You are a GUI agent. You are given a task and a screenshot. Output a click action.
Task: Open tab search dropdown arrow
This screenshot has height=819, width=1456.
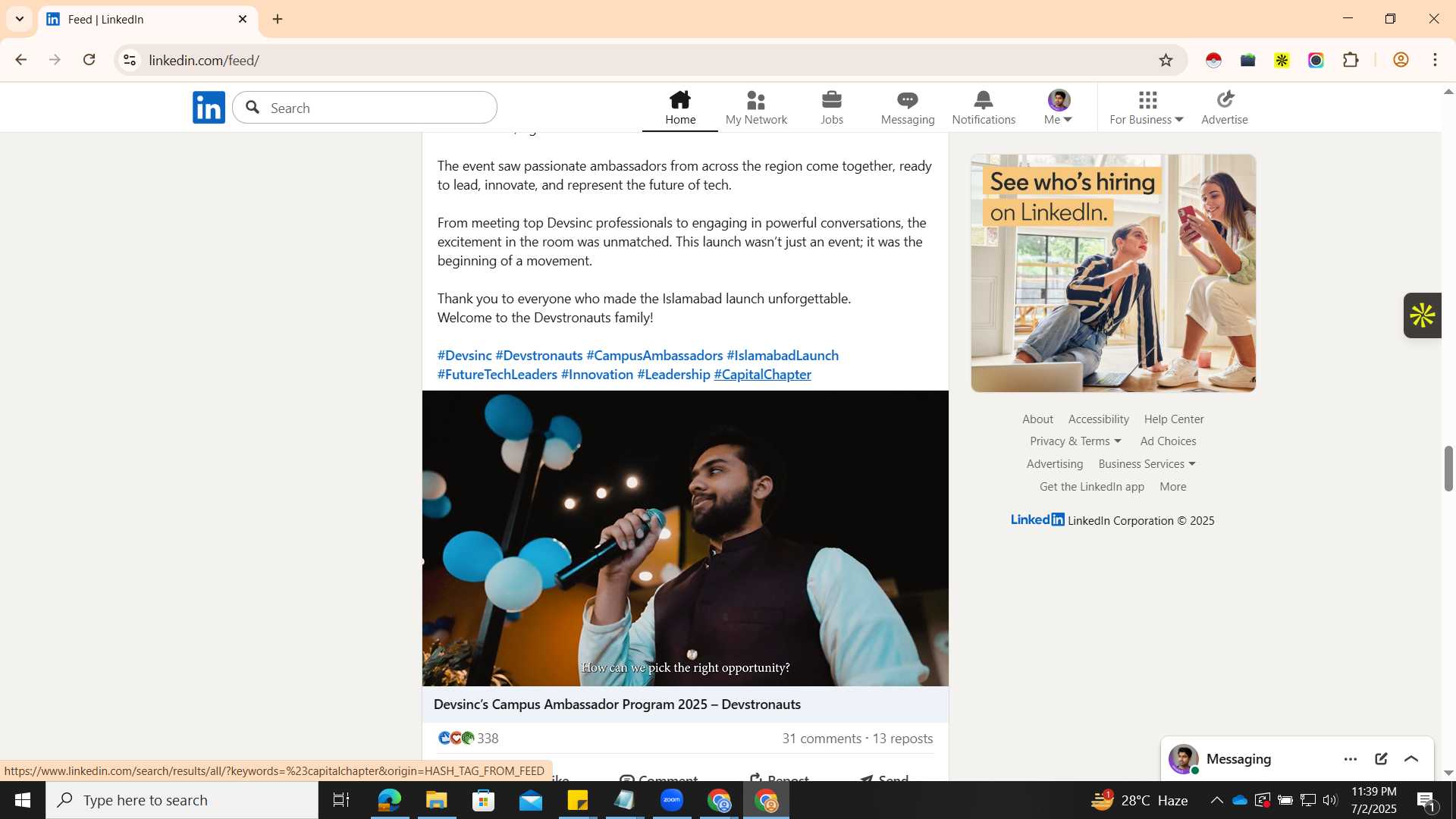[x=20, y=19]
